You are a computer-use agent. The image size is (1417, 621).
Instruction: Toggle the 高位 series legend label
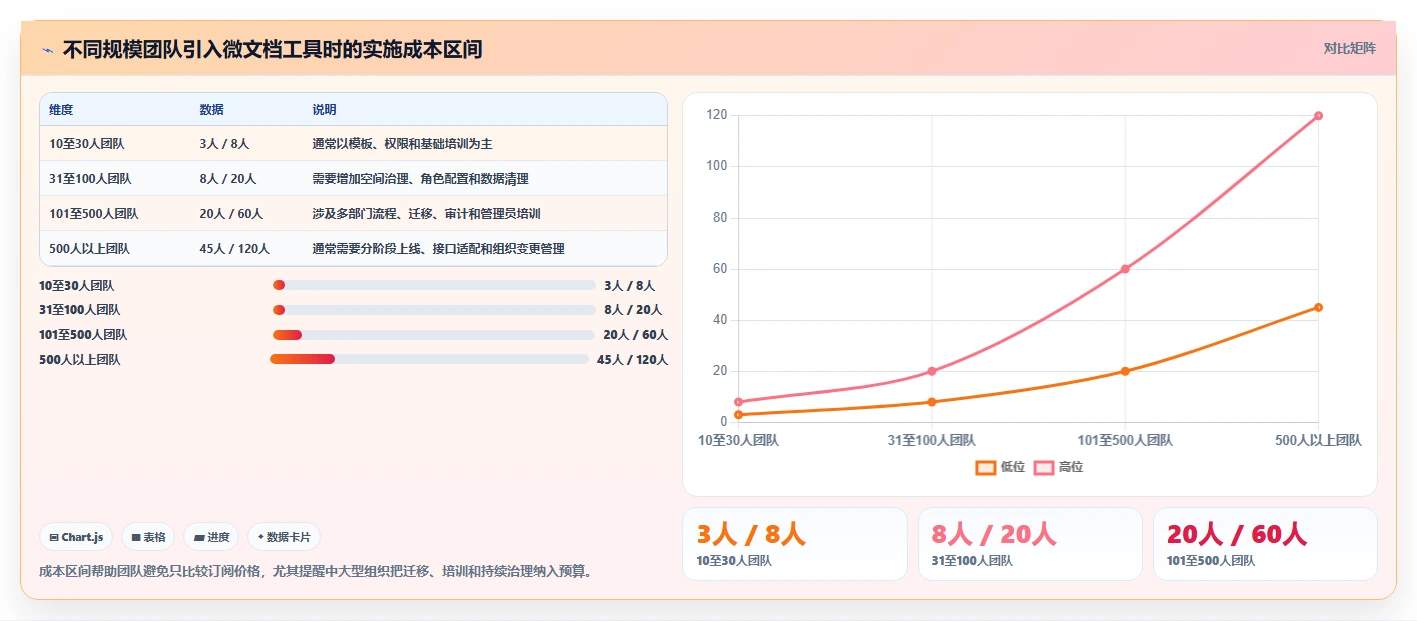(1071, 467)
